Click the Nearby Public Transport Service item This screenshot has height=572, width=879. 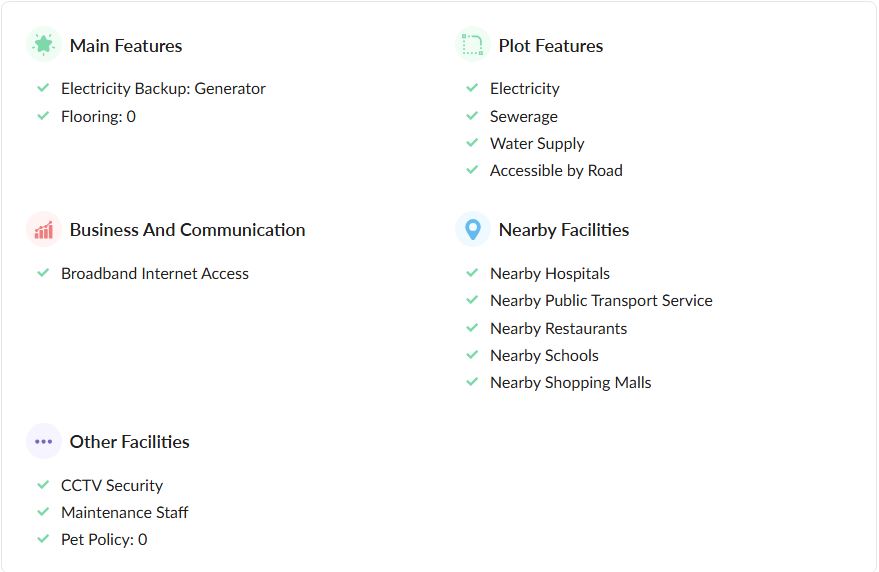pos(601,300)
